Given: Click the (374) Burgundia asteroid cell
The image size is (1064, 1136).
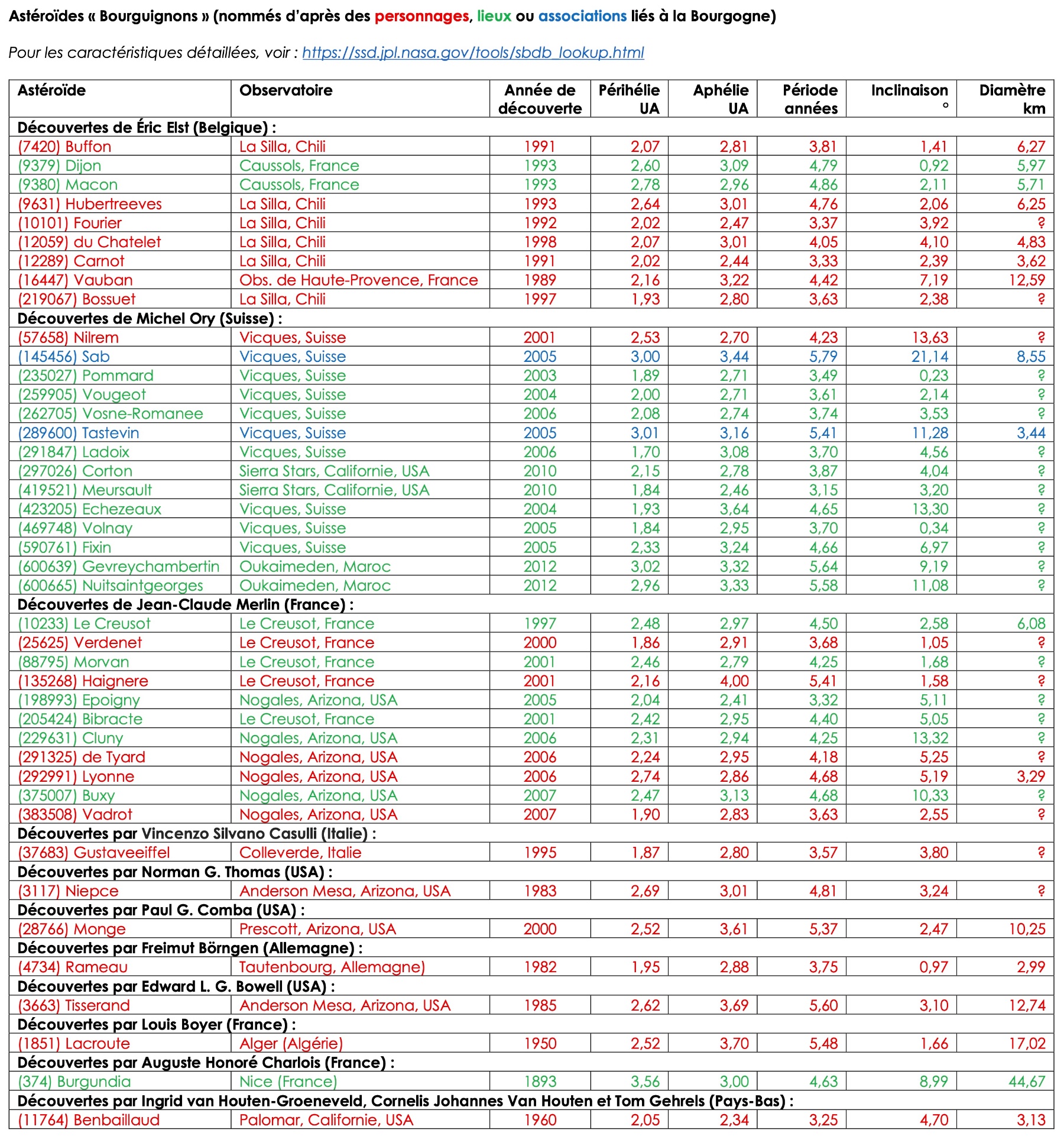Looking at the screenshot, I should point(74,1082).
